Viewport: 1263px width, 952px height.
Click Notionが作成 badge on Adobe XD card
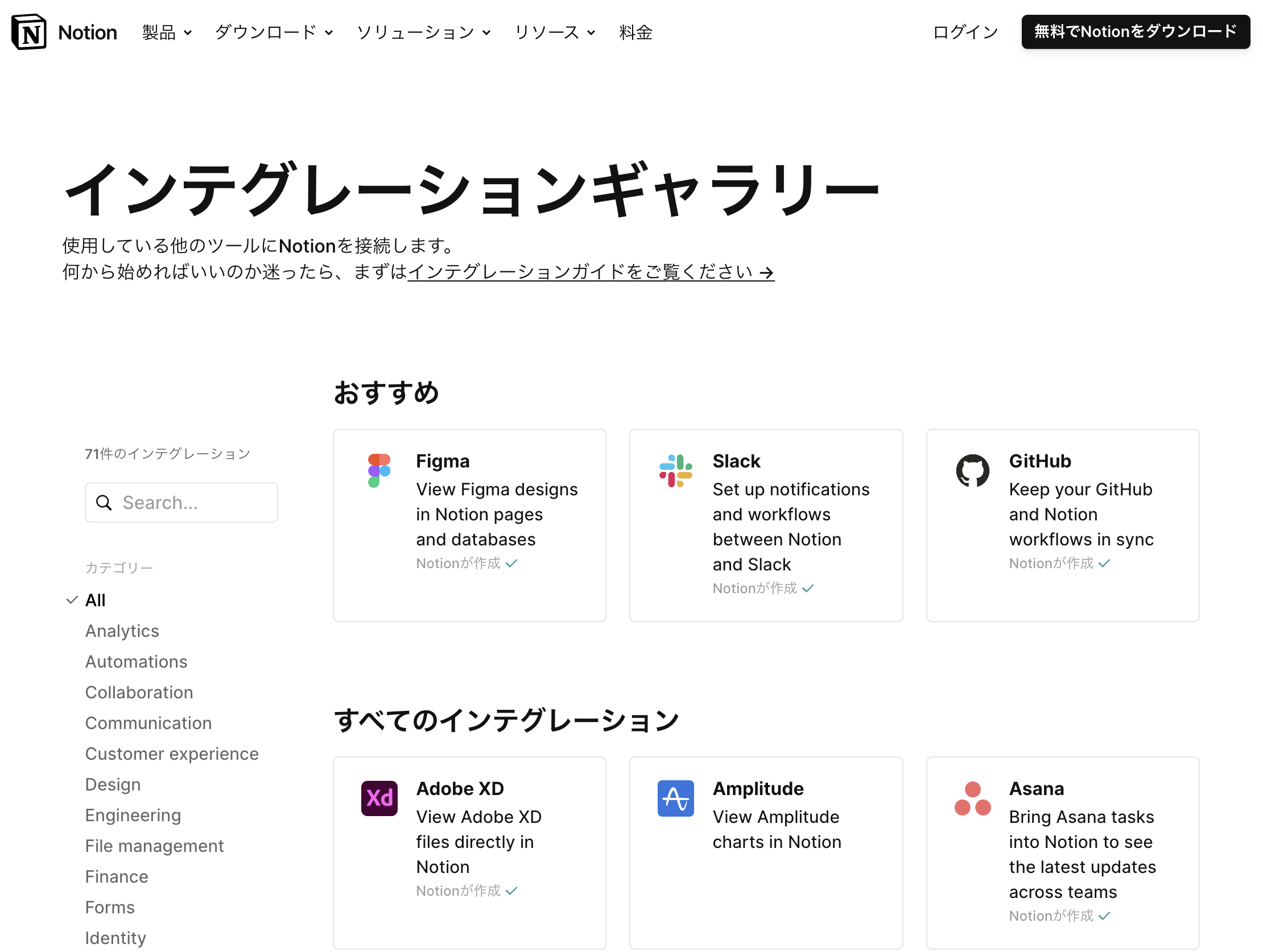coord(467,891)
